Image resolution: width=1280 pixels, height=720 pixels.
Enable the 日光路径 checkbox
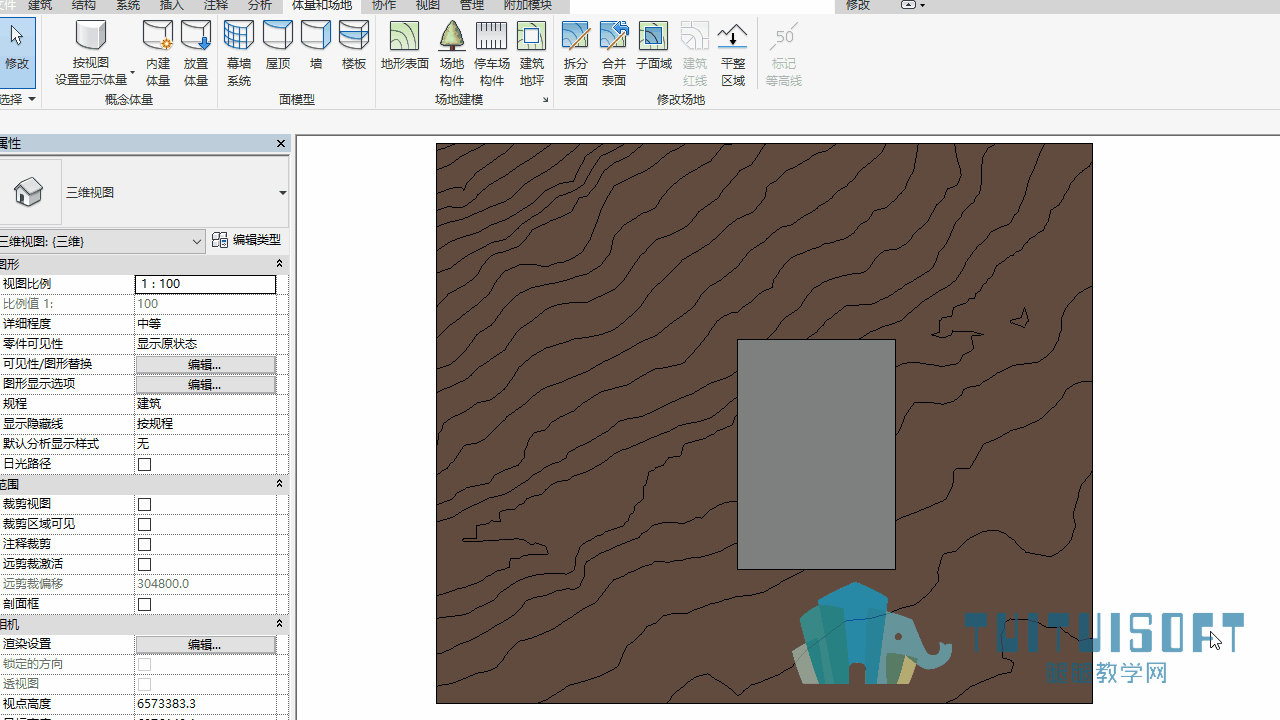tap(145, 464)
